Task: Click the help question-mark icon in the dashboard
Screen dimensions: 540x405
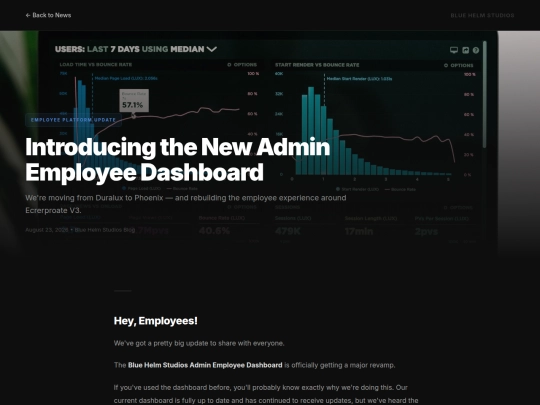Action: point(476,50)
